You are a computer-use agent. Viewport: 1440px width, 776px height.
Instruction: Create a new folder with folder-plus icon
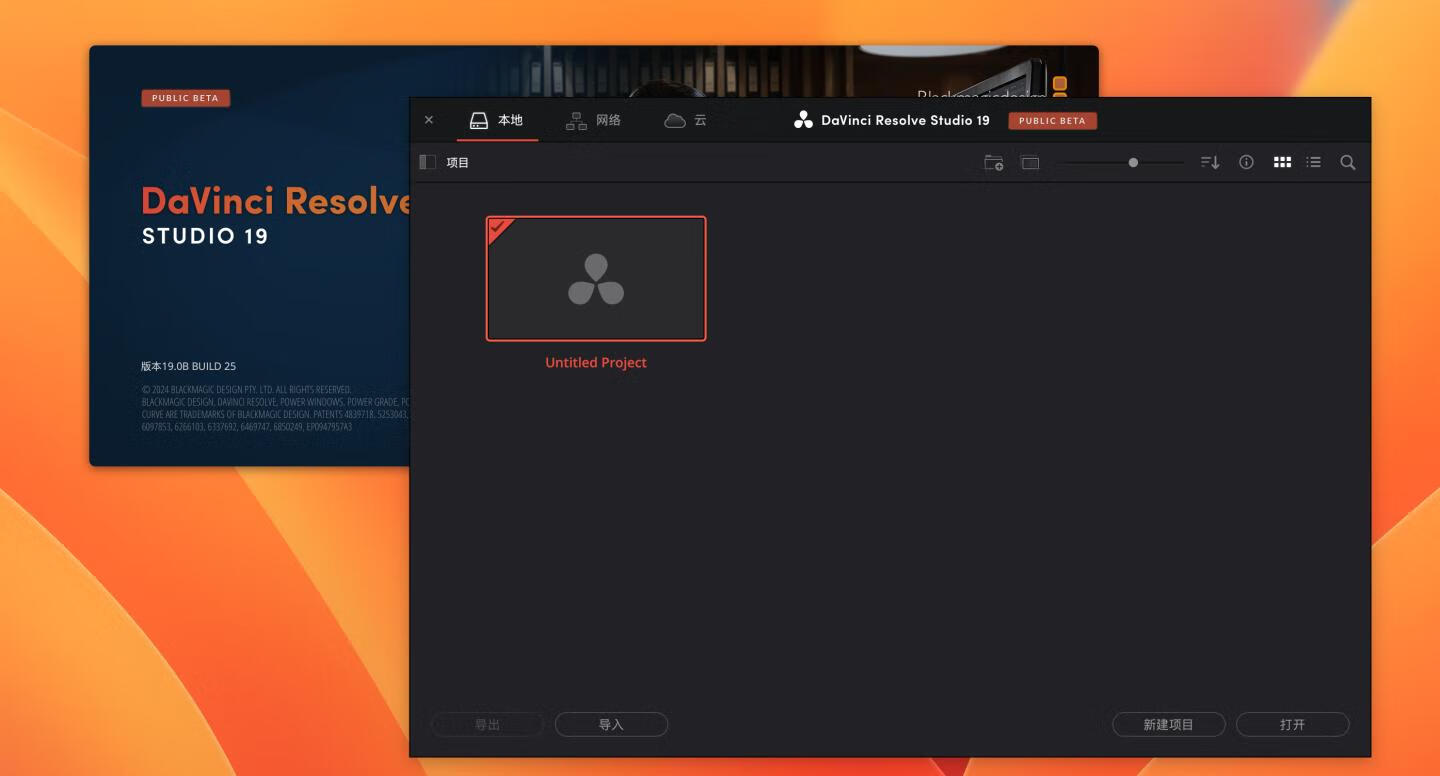pyautogui.click(x=994, y=162)
